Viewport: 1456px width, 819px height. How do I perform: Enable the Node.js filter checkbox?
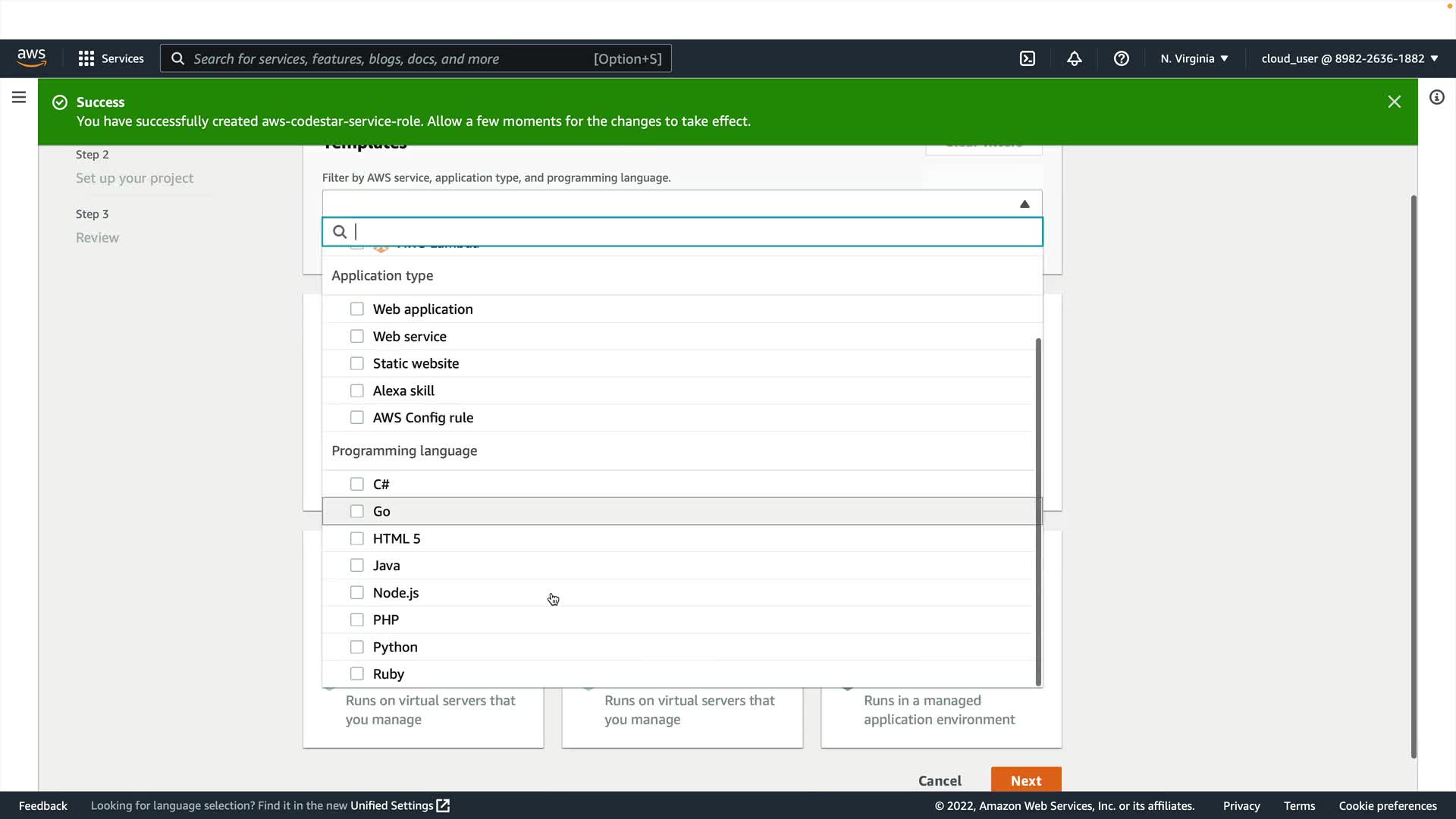357,592
